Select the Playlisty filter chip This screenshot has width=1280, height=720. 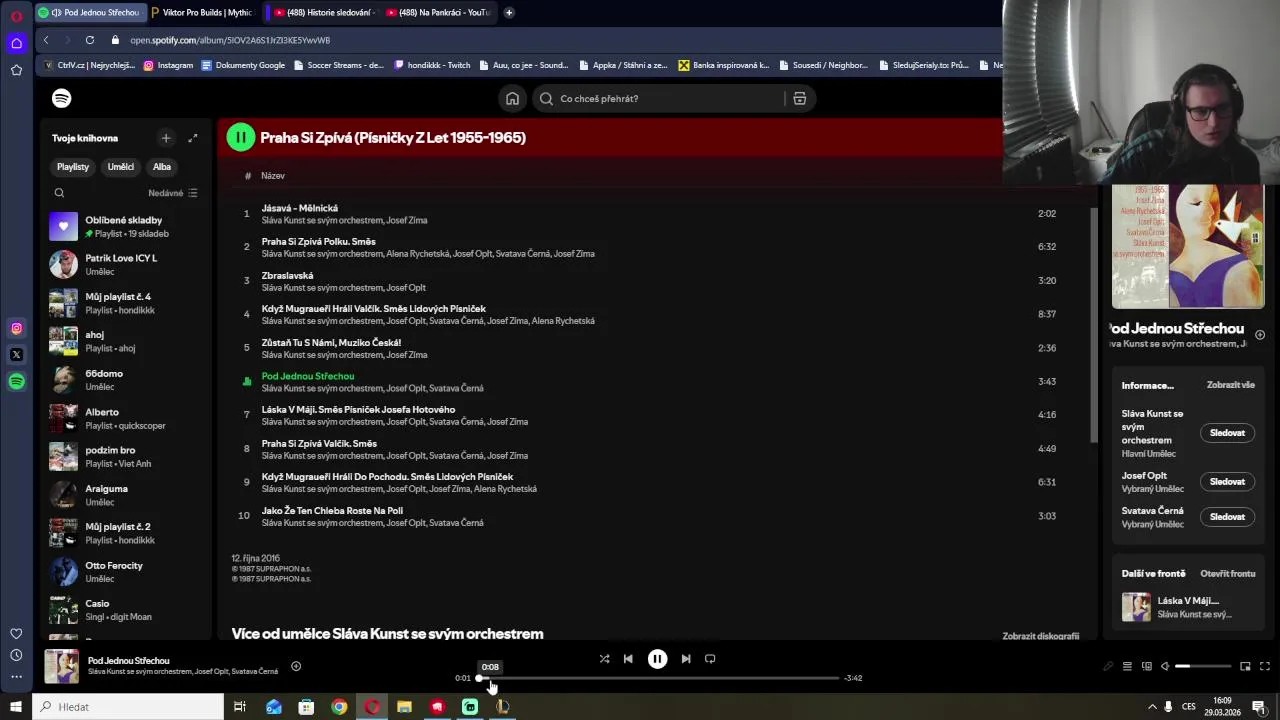pos(73,167)
